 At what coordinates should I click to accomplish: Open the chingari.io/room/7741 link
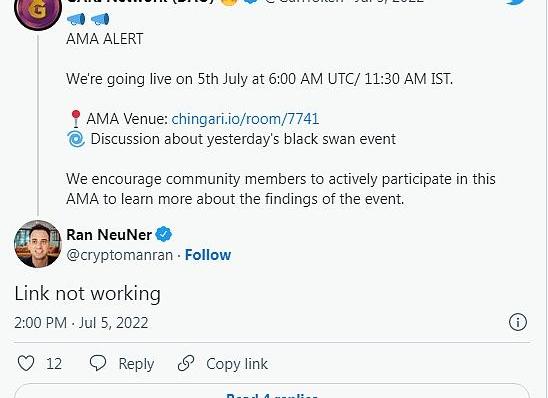[x=245, y=119]
